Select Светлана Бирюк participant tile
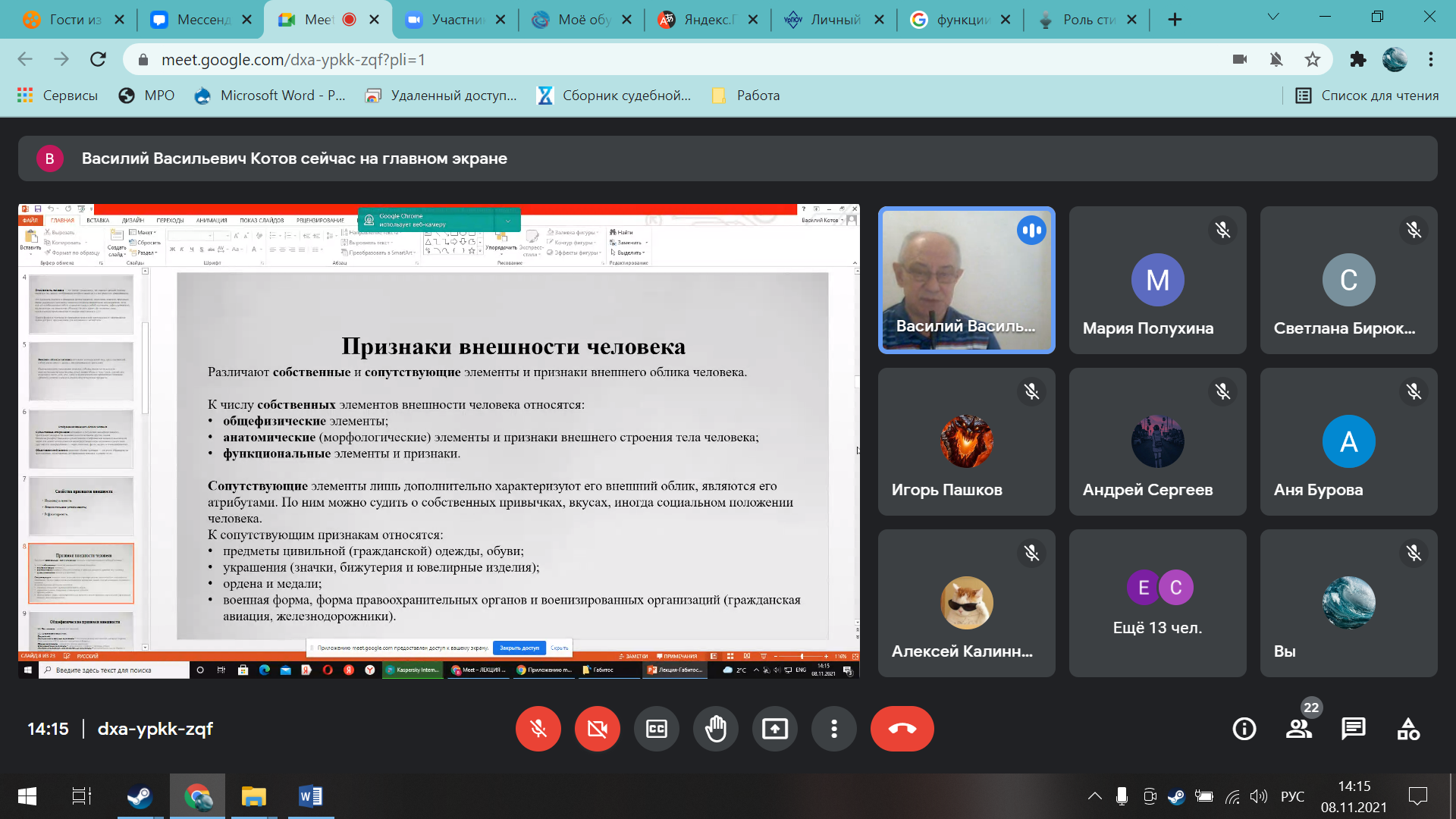This screenshot has height=819, width=1456. [1349, 280]
